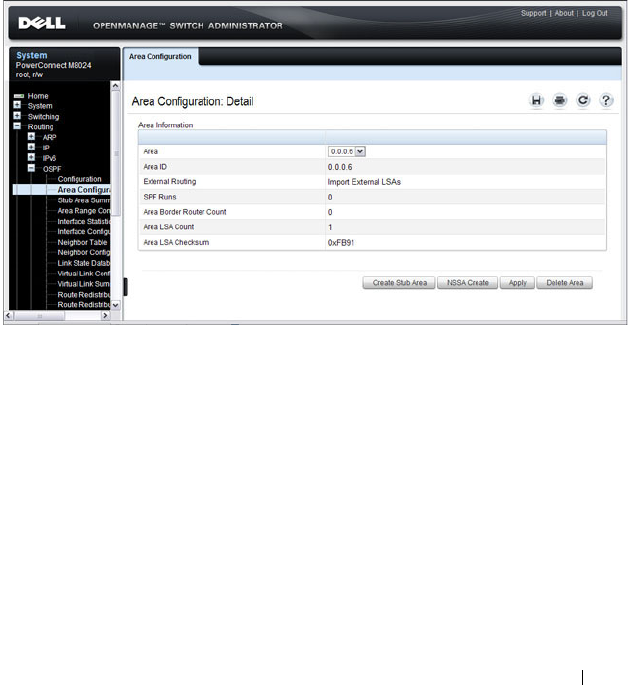The height and width of the screenshot is (685, 641).
Task: Open Interface Statistics tree item
Action: pos(83,221)
